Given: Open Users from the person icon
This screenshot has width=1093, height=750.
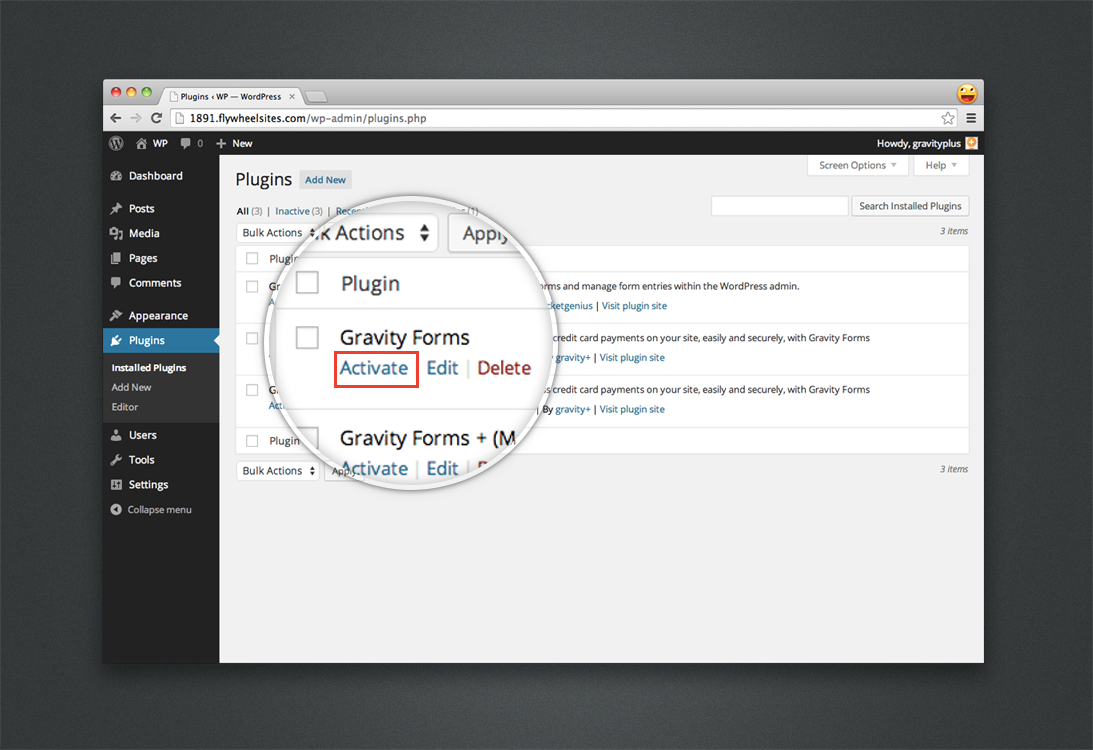Looking at the screenshot, I should 116,435.
